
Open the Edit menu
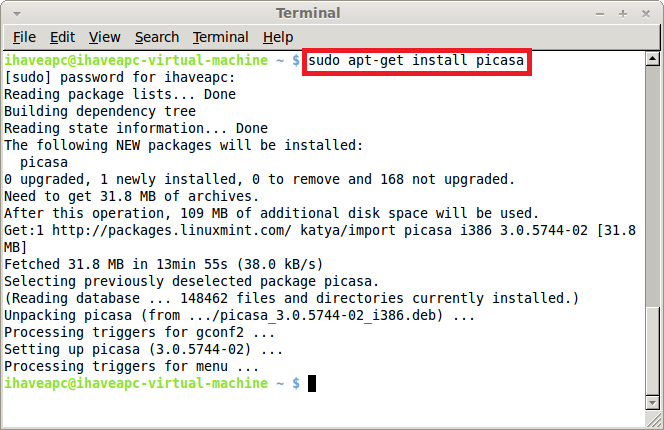pos(62,37)
